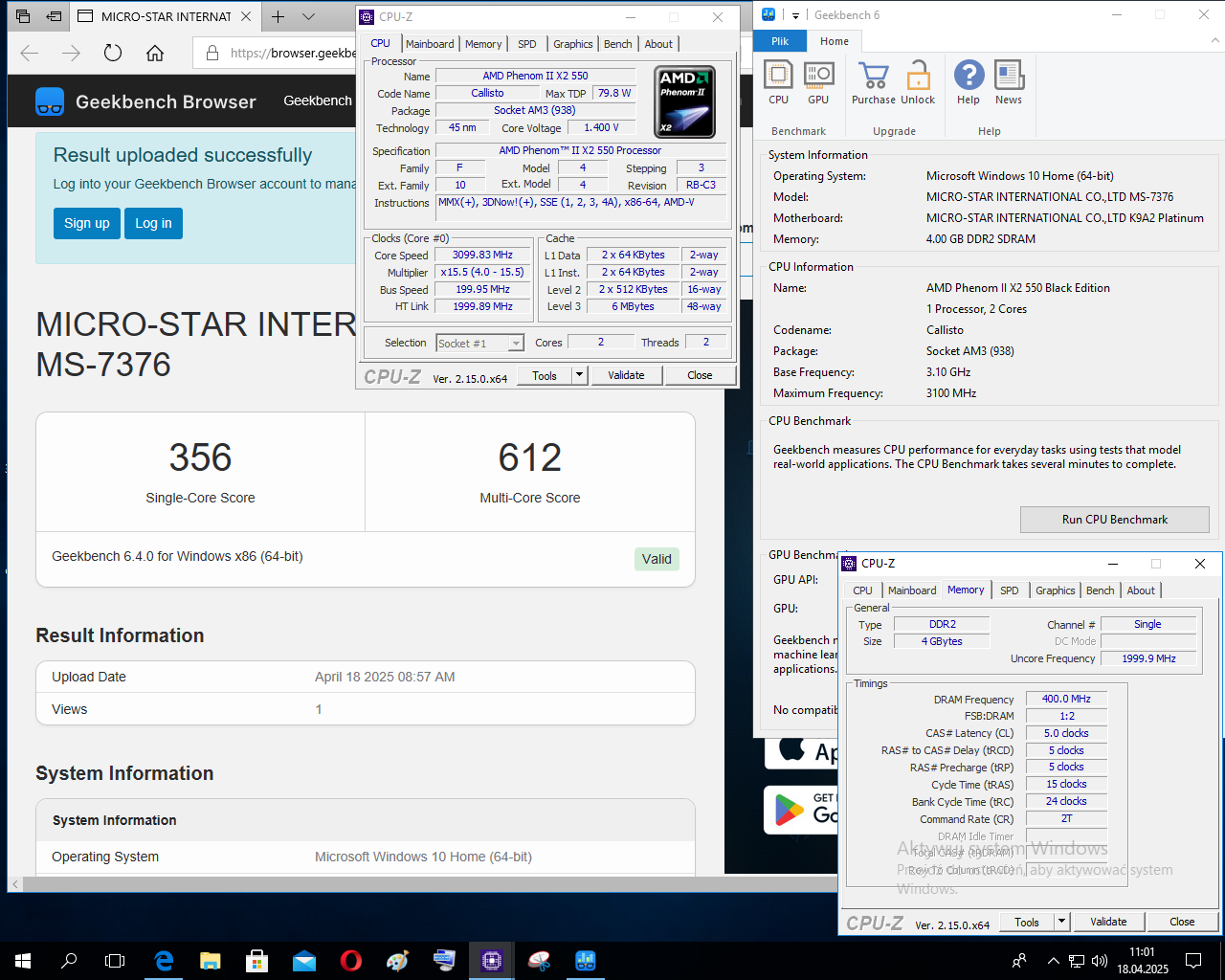The image size is (1225, 980).
Task: Click the Sign up button
Action: pyautogui.click(x=87, y=223)
